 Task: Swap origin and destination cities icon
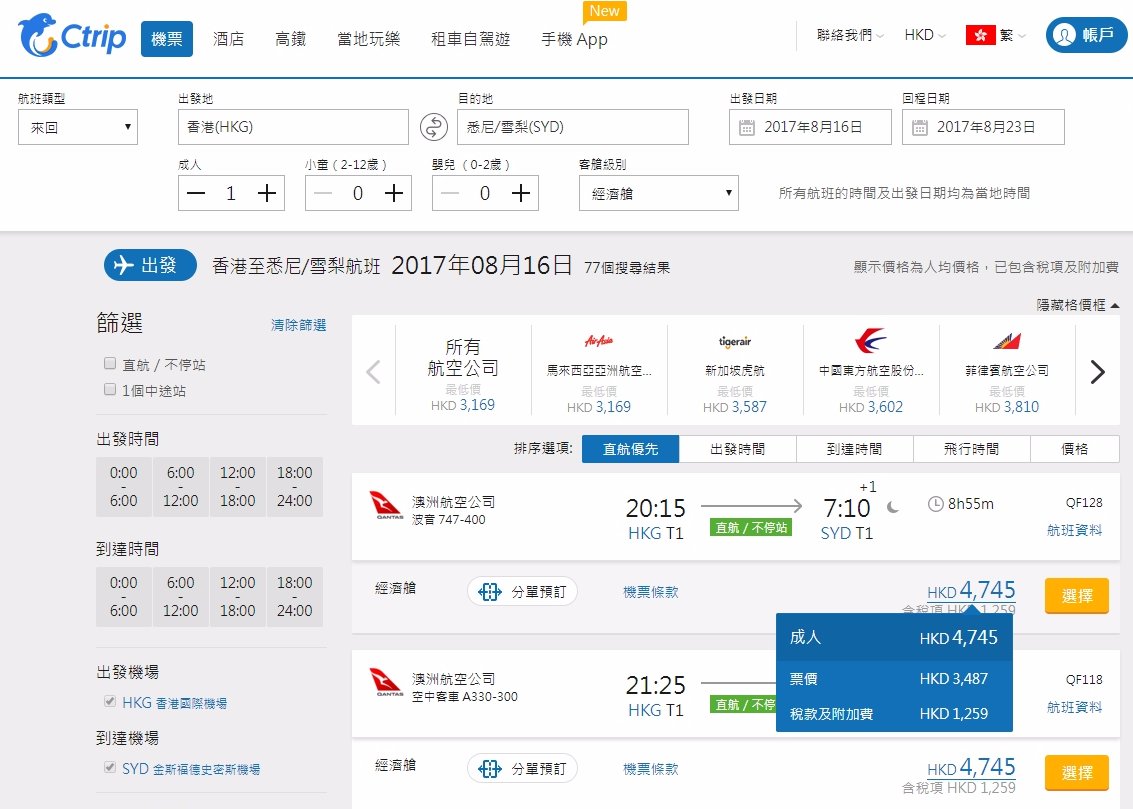(x=434, y=127)
